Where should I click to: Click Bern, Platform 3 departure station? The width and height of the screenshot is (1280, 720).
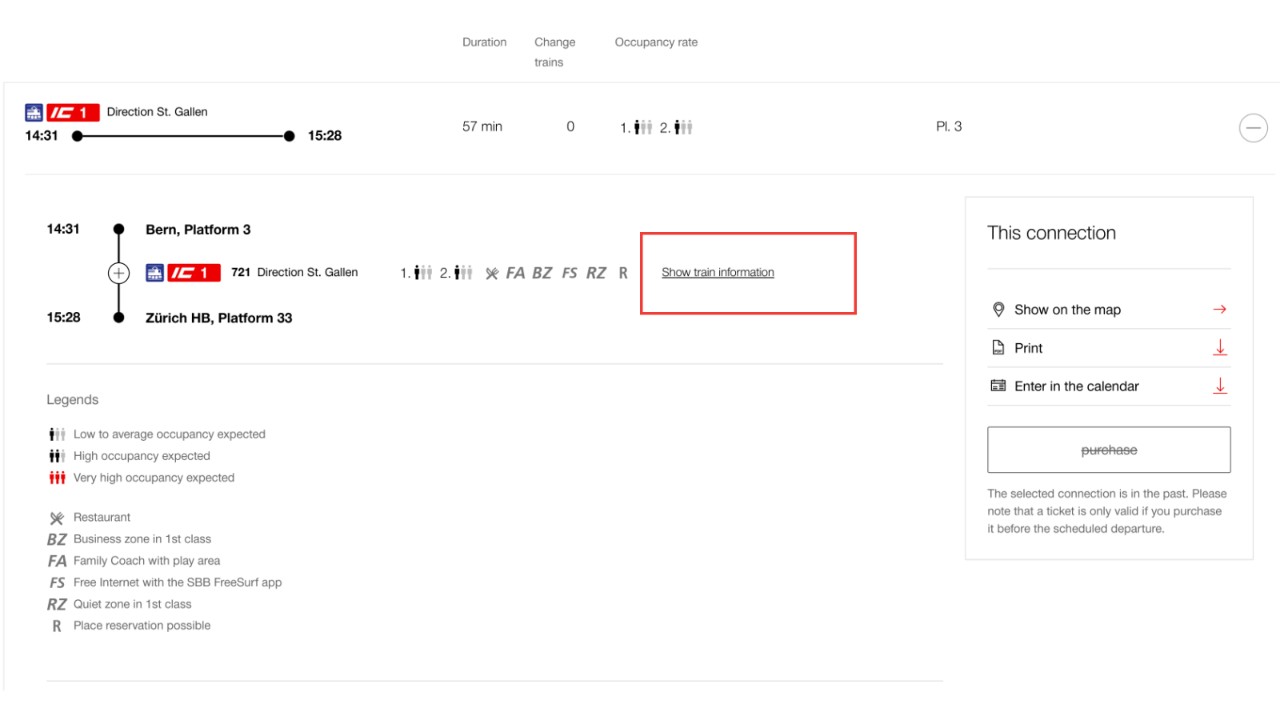click(x=197, y=229)
